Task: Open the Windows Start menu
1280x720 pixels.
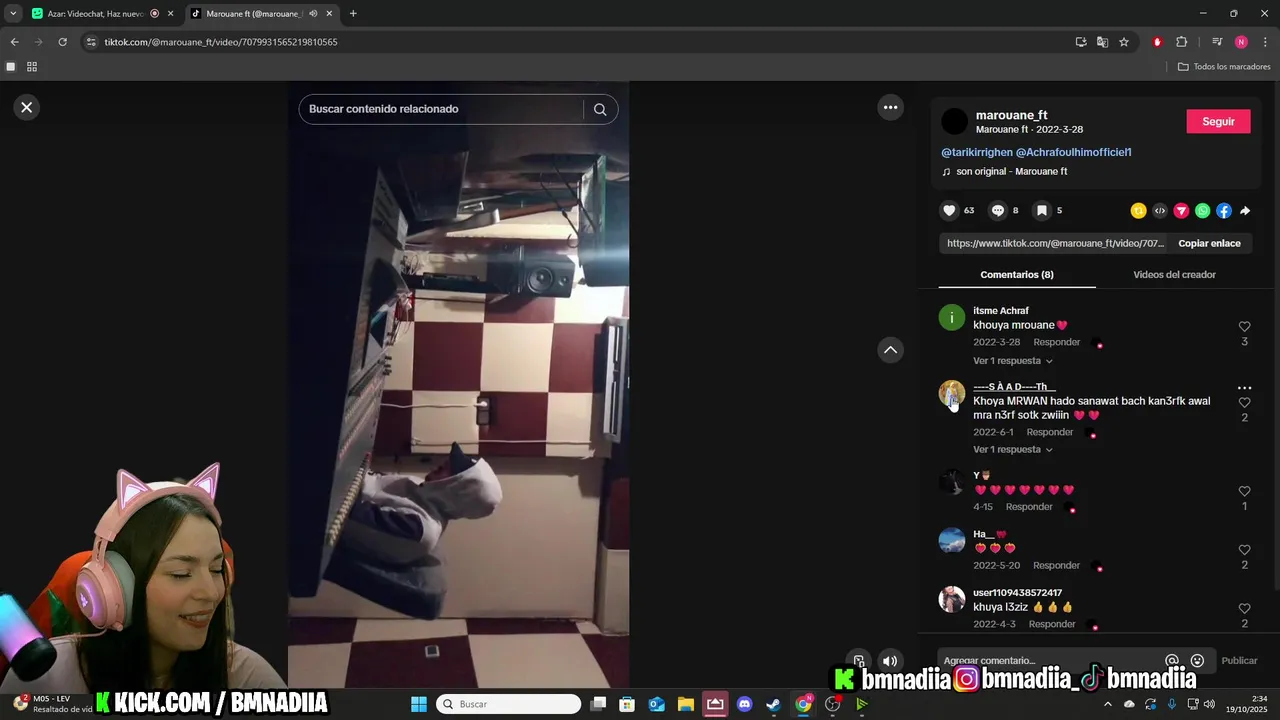Action: click(419, 704)
